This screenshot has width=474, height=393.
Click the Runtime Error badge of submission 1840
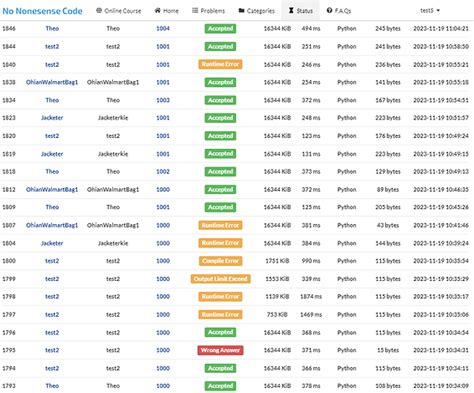click(x=220, y=64)
